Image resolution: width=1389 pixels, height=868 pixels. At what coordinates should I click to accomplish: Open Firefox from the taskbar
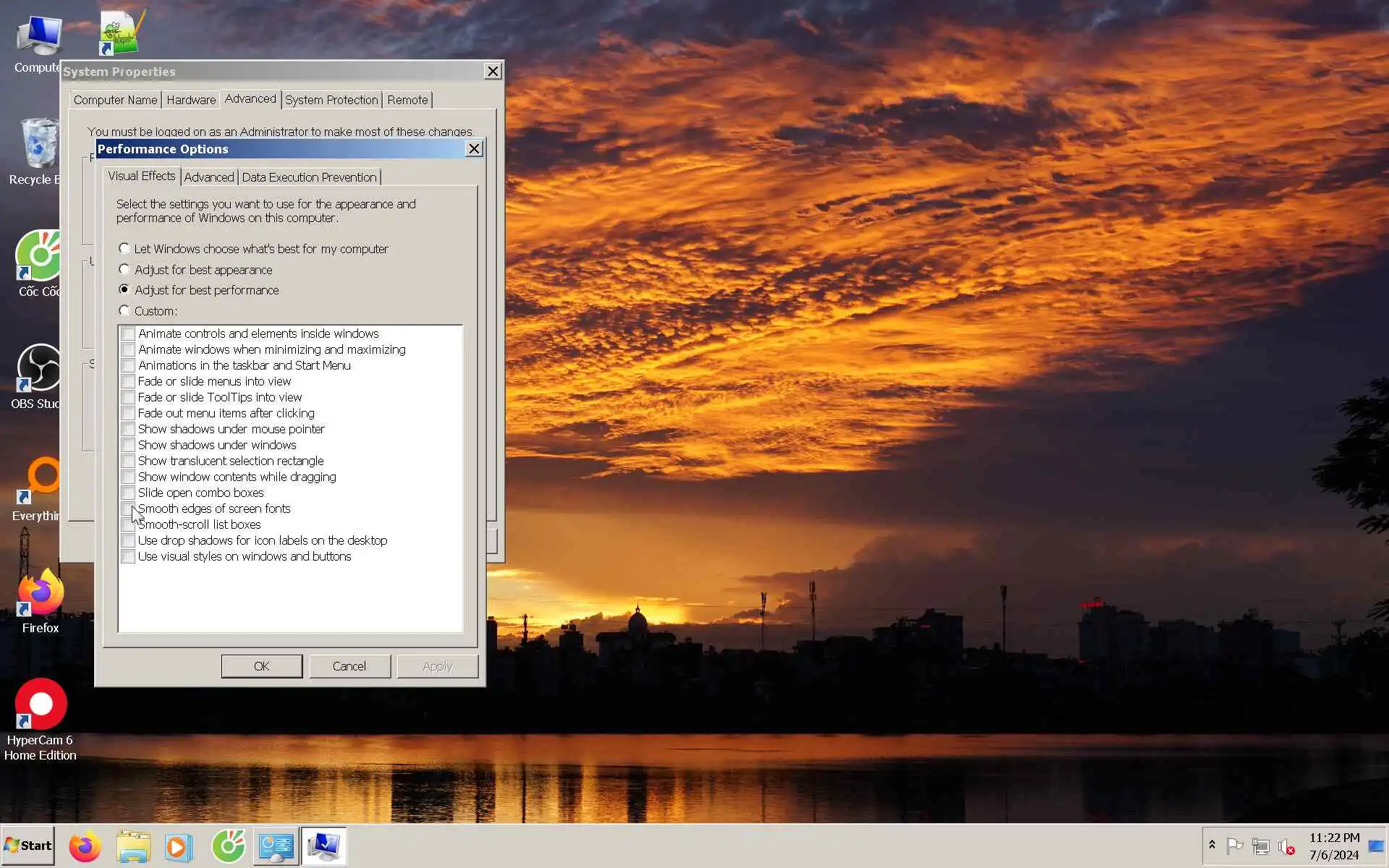pyautogui.click(x=85, y=846)
